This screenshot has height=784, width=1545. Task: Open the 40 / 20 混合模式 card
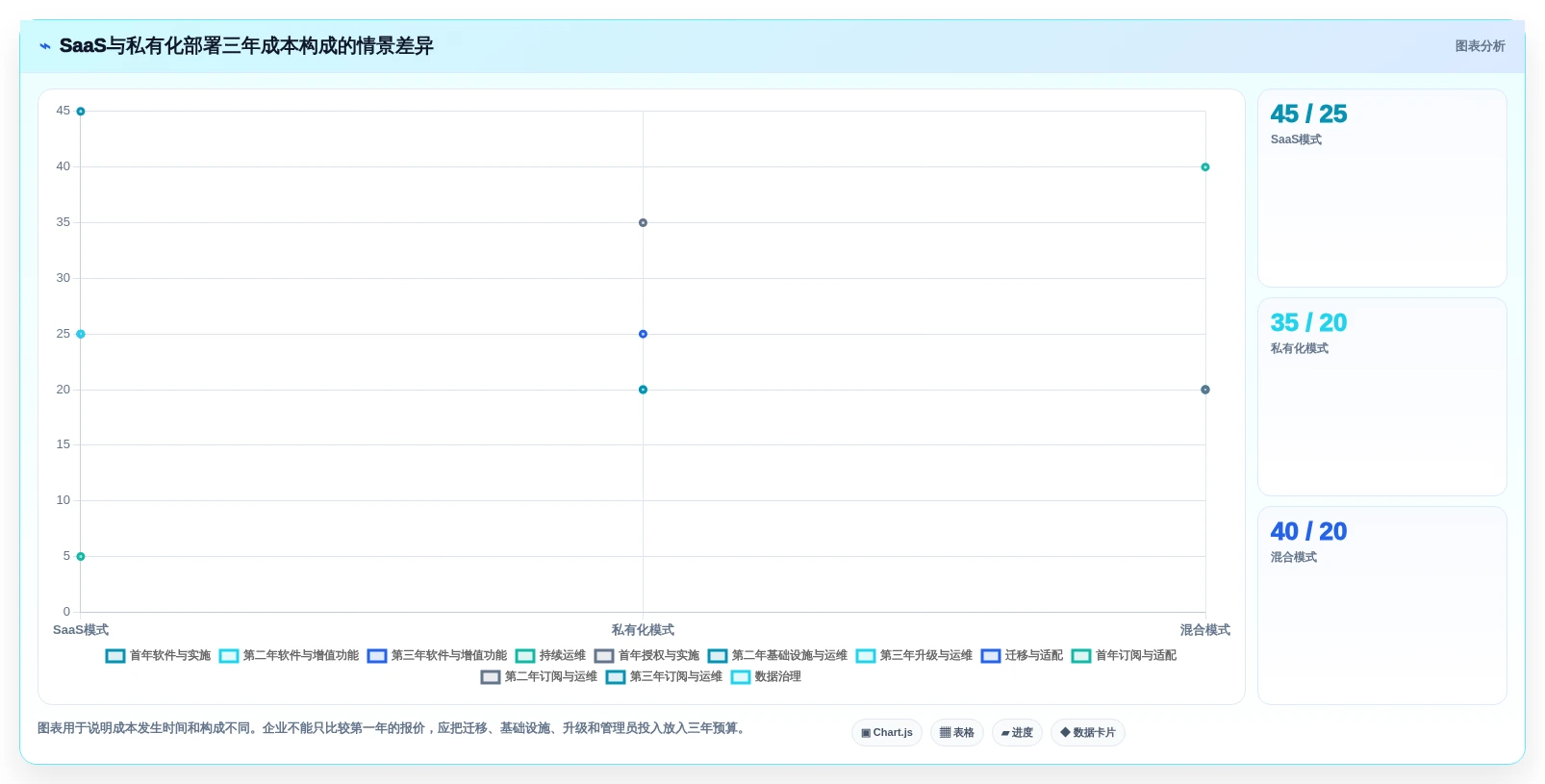(1381, 605)
